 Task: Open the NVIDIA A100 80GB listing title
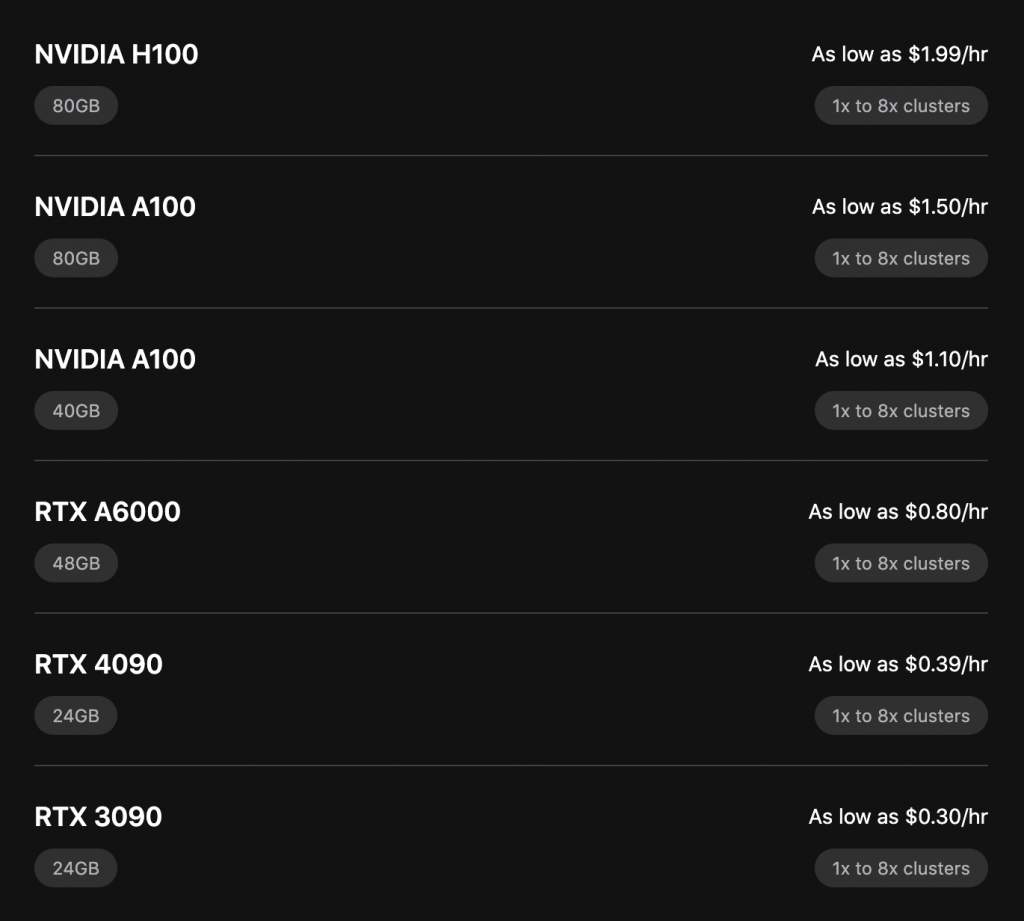(x=115, y=207)
